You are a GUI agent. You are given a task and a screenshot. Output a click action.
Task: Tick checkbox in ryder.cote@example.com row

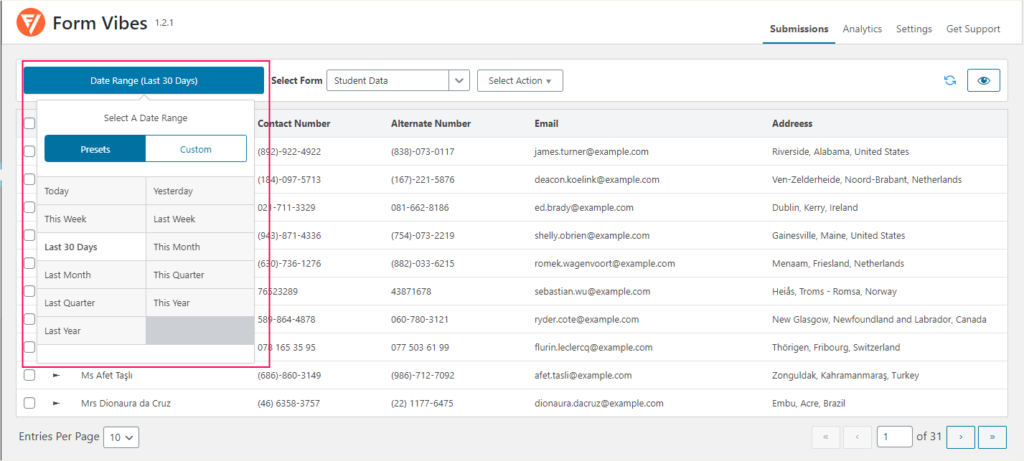[29, 319]
